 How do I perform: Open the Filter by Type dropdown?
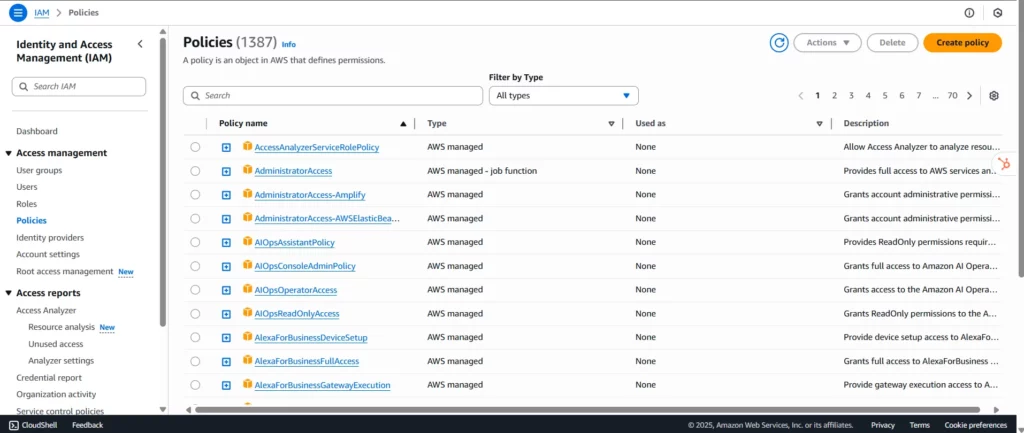[563, 96]
